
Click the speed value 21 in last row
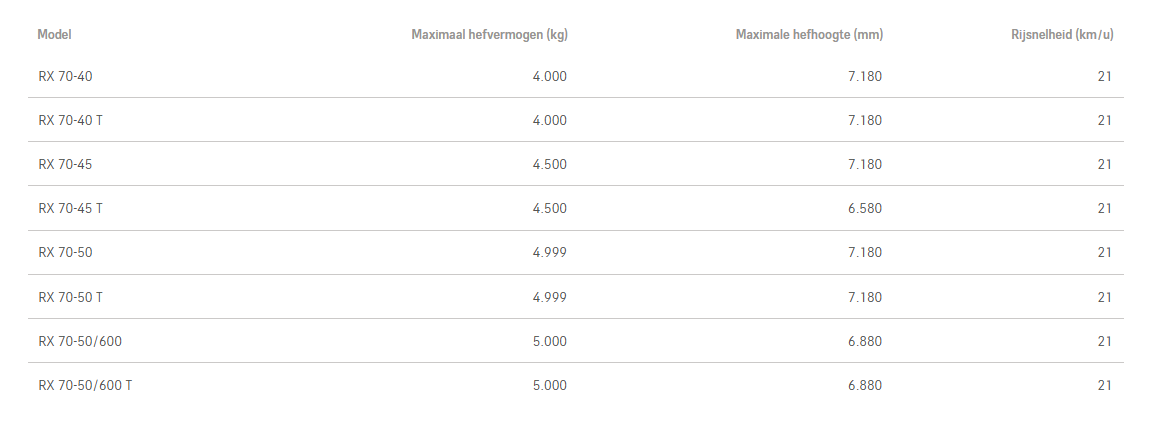click(1104, 385)
